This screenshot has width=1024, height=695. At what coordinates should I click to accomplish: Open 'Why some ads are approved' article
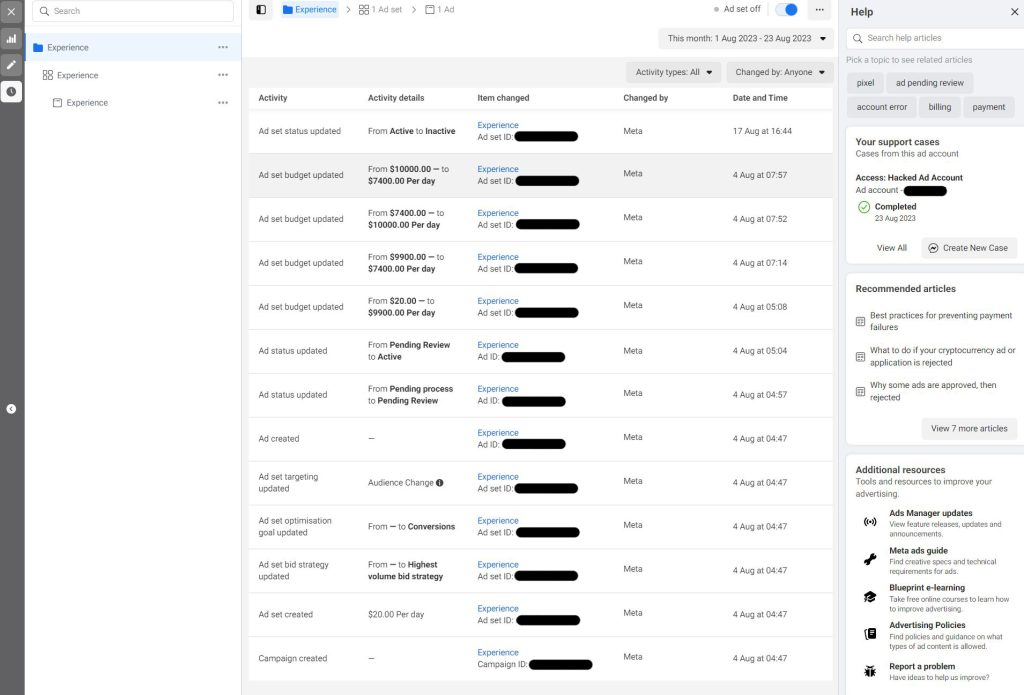tap(935, 391)
